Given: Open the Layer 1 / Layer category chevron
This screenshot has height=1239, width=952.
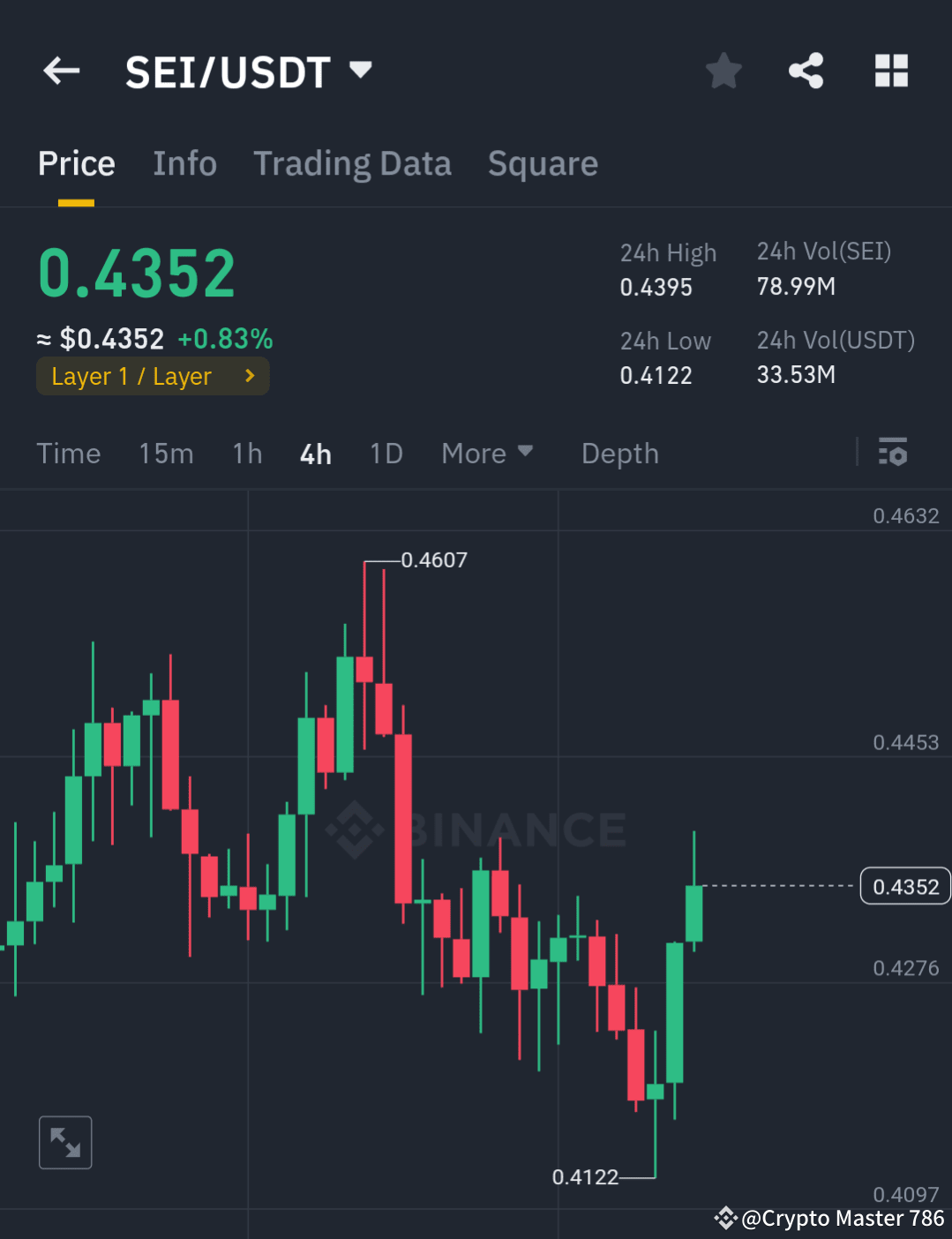Looking at the screenshot, I should click(250, 376).
